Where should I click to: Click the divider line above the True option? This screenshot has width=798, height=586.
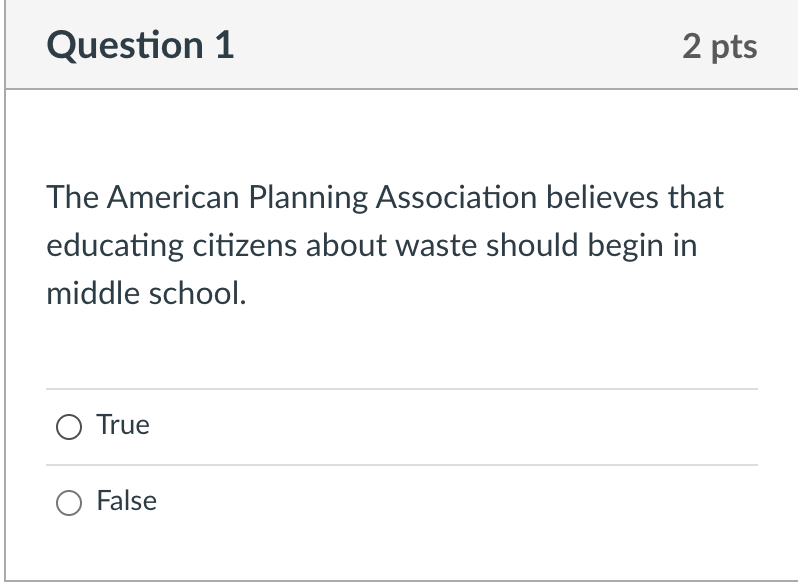click(x=400, y=389)
